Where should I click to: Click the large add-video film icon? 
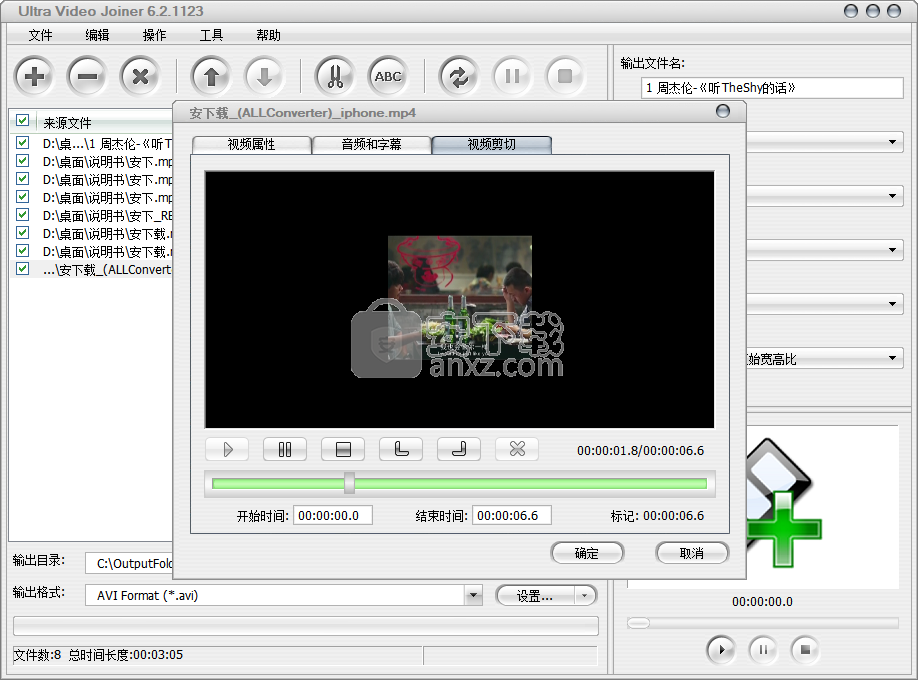click(785, 504)
